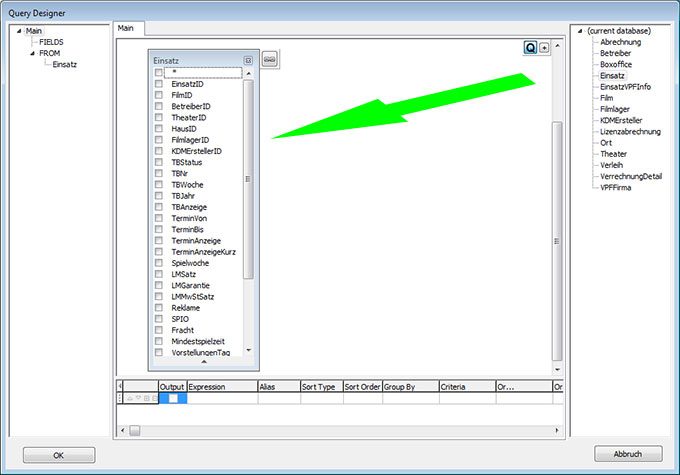Click the row handle icons in the grid's first row
The height and width of the screenshot is (475, 680).
pyautogui.click(x=139, y=398)
